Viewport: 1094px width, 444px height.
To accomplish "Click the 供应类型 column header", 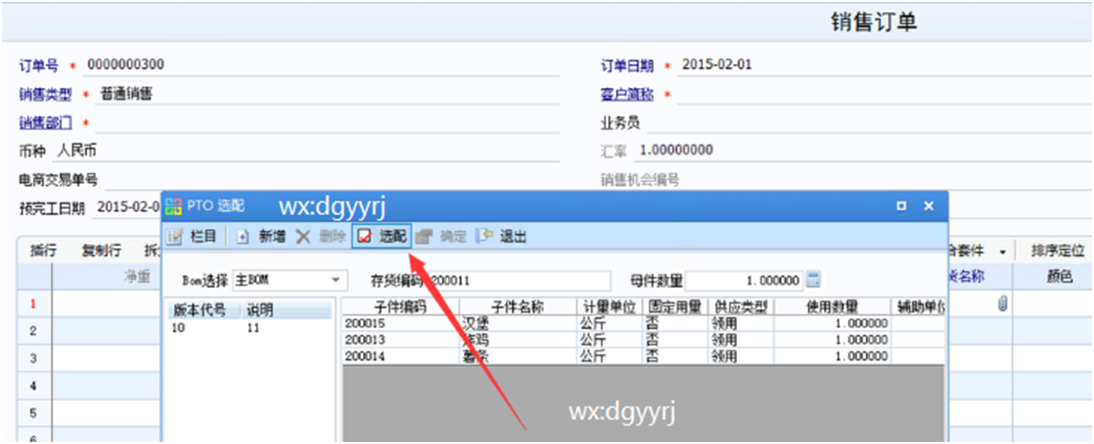I will (x=740, y=307).
